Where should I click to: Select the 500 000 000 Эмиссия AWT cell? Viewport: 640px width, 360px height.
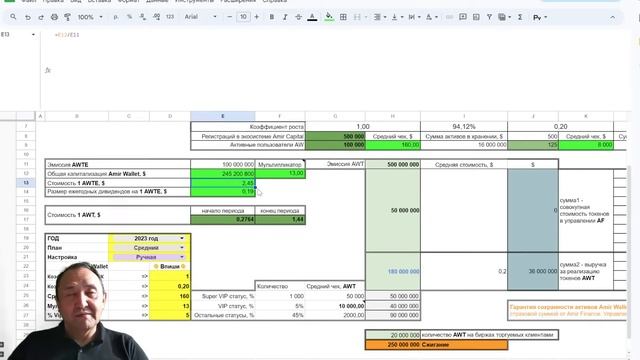[393, 164]
